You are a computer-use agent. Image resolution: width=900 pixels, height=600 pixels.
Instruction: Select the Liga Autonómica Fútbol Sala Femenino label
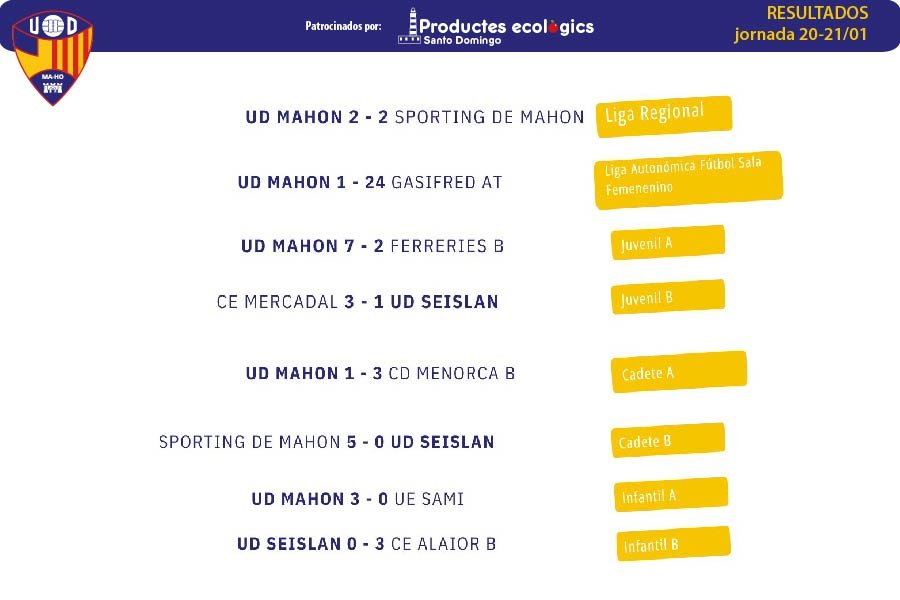688,180
